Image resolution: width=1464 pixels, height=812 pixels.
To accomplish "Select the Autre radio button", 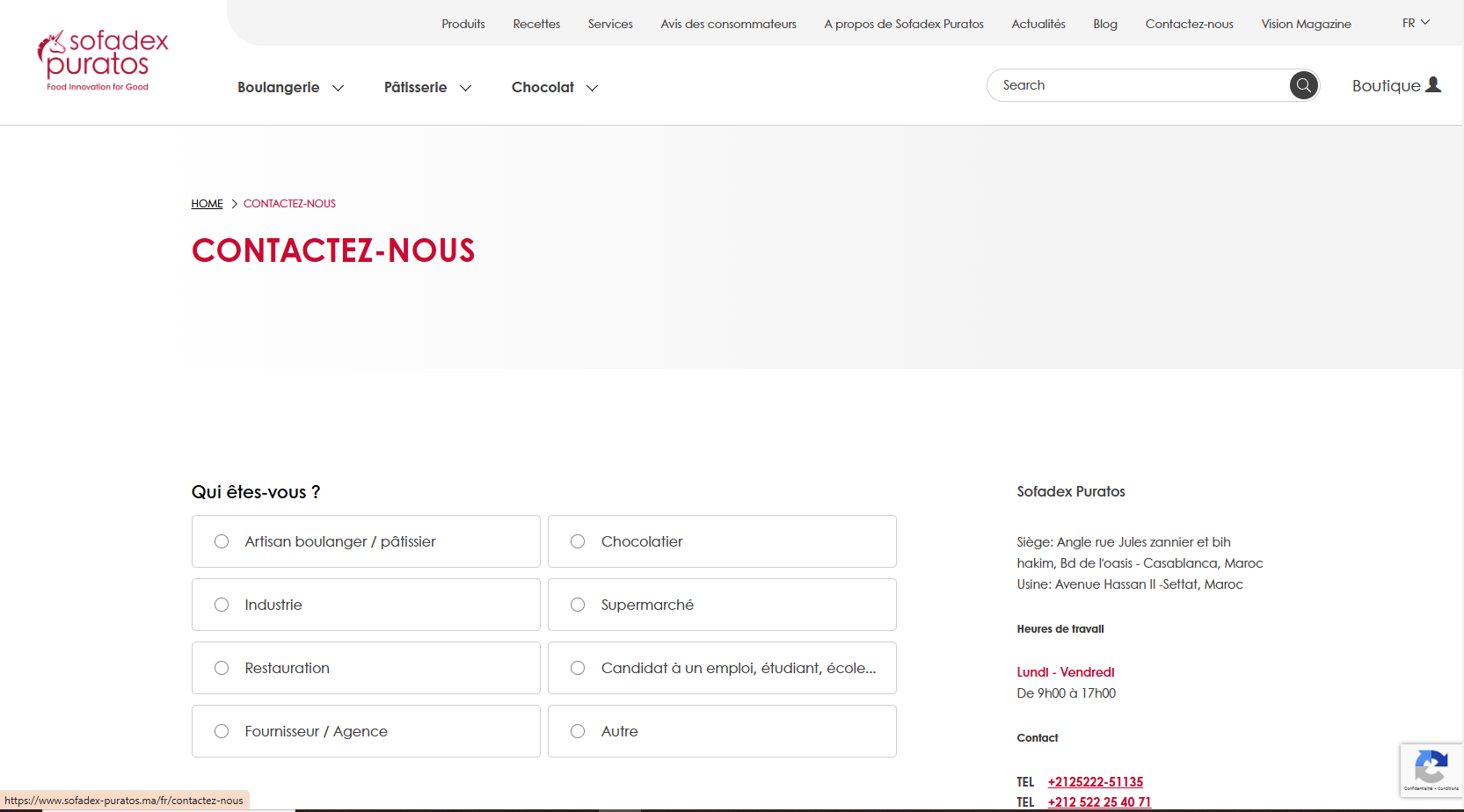I will [578, 731].
